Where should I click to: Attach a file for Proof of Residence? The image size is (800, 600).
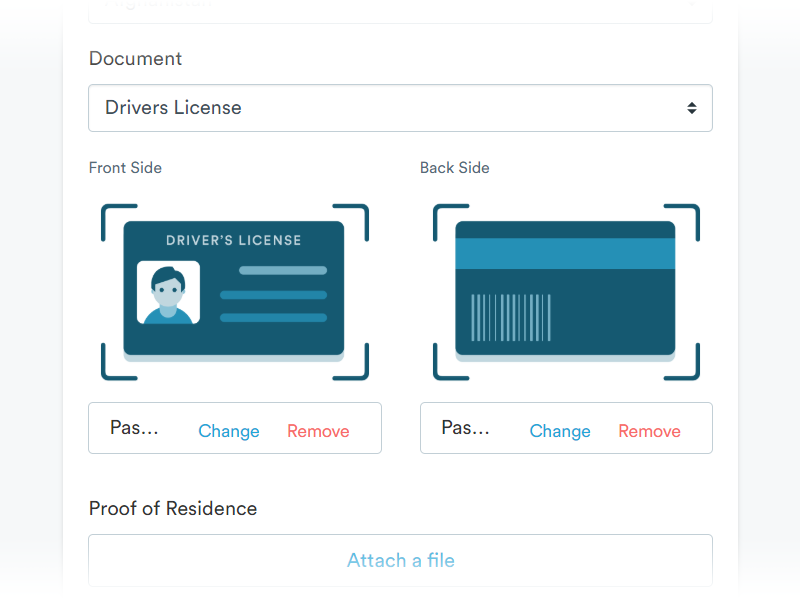(400, 560)
